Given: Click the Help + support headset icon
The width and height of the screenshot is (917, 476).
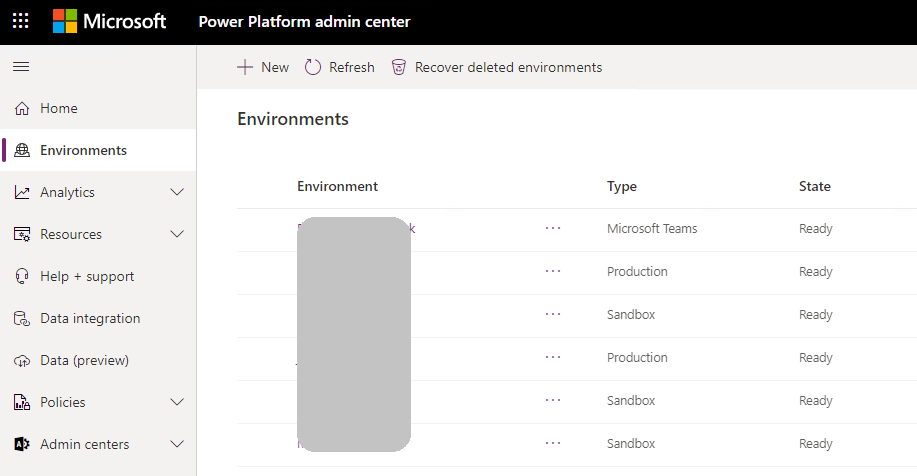Looking at the screenshot, I should (22, 276).
